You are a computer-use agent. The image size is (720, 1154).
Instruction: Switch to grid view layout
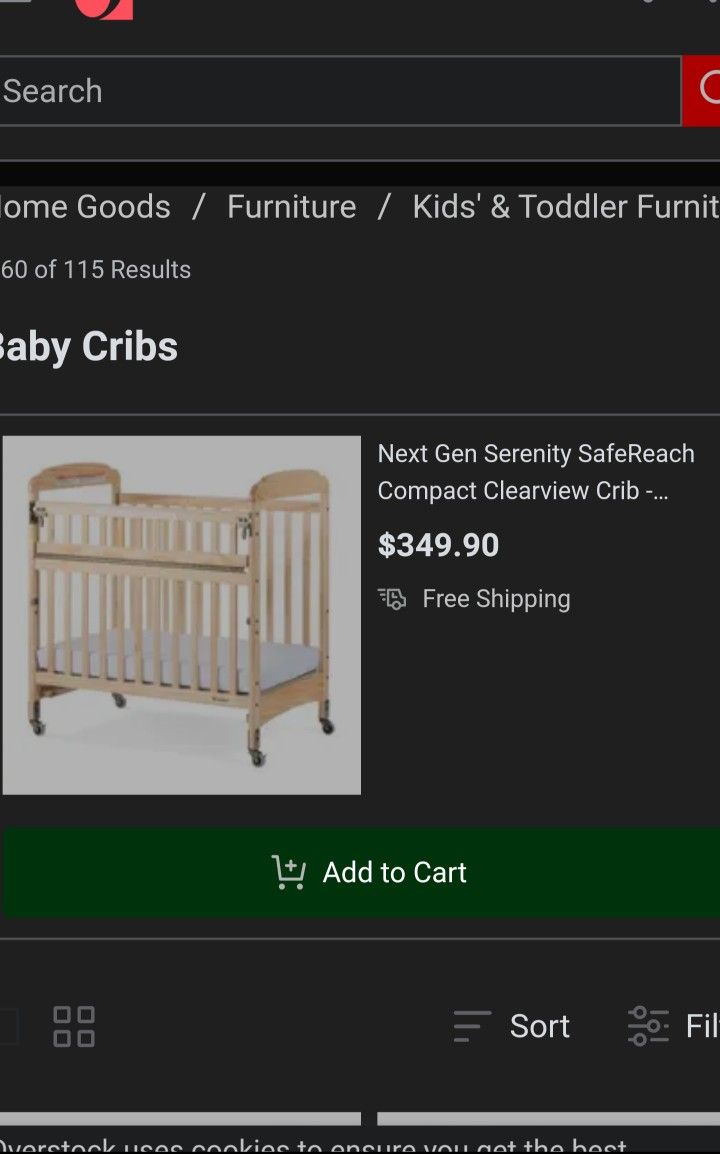pyautogui.click(x=74, y=1026)
